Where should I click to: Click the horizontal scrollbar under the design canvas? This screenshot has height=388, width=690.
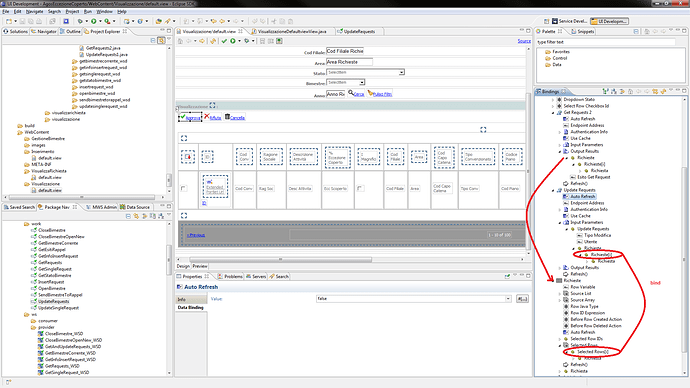pyautogui.click(x=350, y=260)
